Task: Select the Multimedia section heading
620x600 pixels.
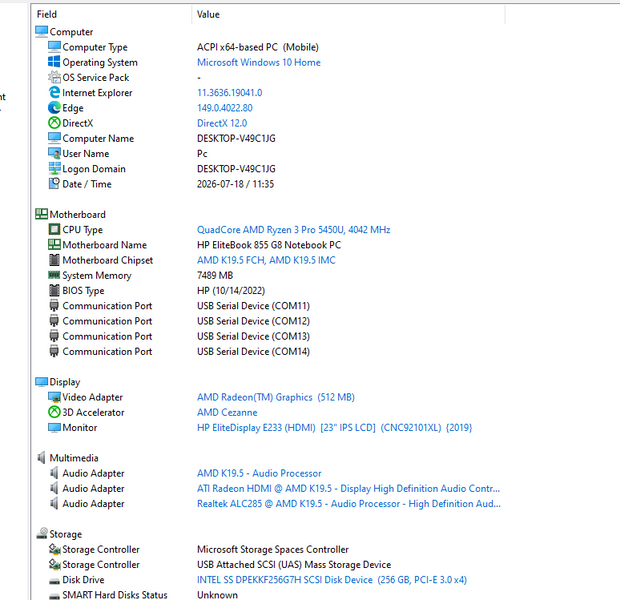Action: [74, 458]
